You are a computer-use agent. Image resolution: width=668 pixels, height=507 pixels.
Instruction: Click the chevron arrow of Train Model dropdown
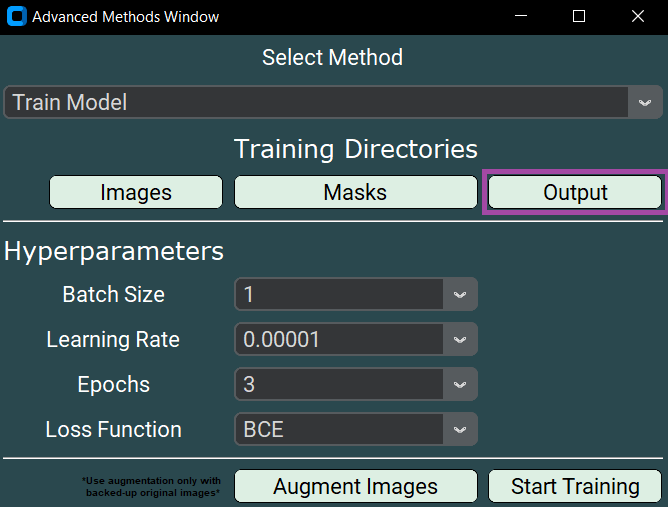click(x=645, y=102)
